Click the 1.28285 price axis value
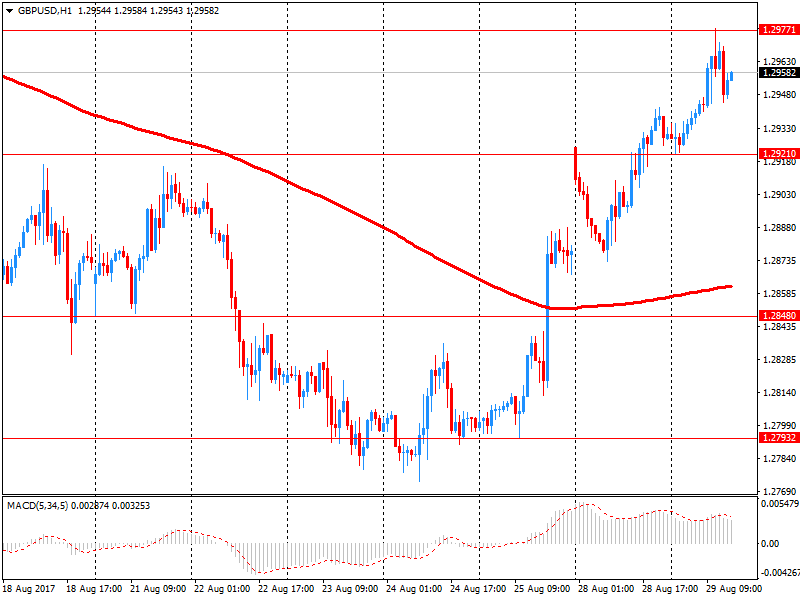The image size is (800, 600). click(x=780, y=360)
